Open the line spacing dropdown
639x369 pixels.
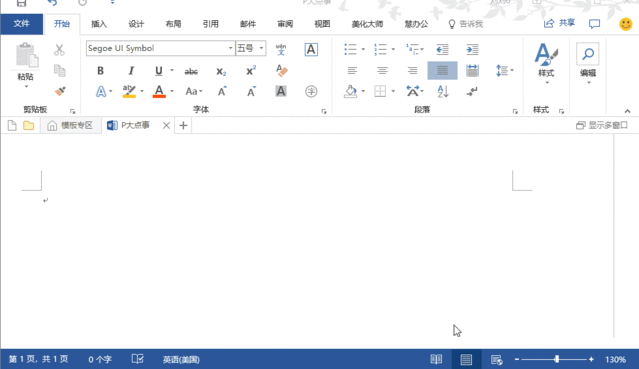(x=505, y=71)
